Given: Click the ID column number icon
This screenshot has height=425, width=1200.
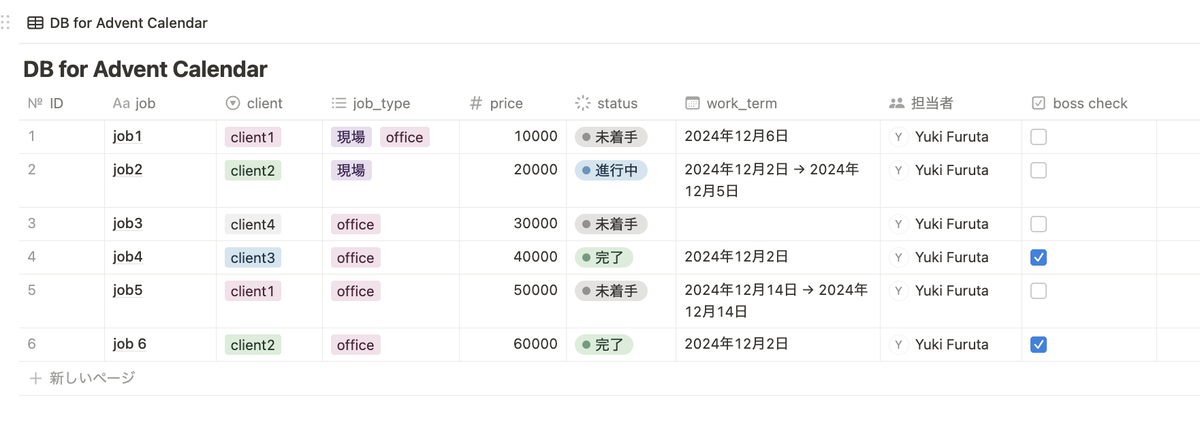Looking at the screenshot, I should [35, 103].
